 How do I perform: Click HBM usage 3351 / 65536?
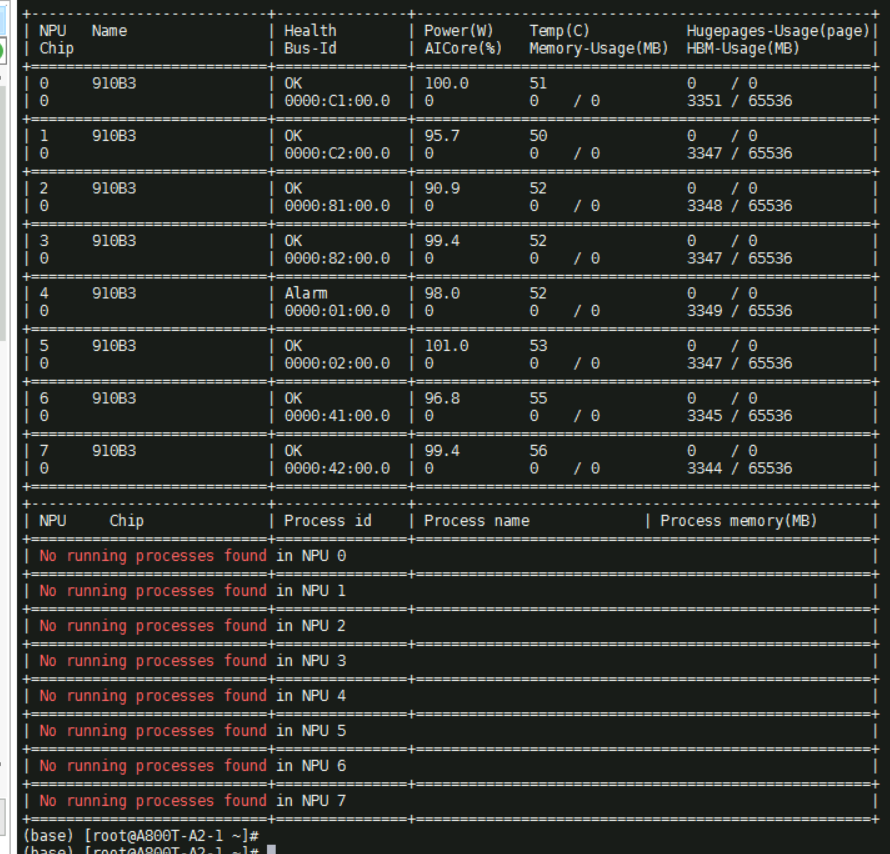(x=739, y=101)
